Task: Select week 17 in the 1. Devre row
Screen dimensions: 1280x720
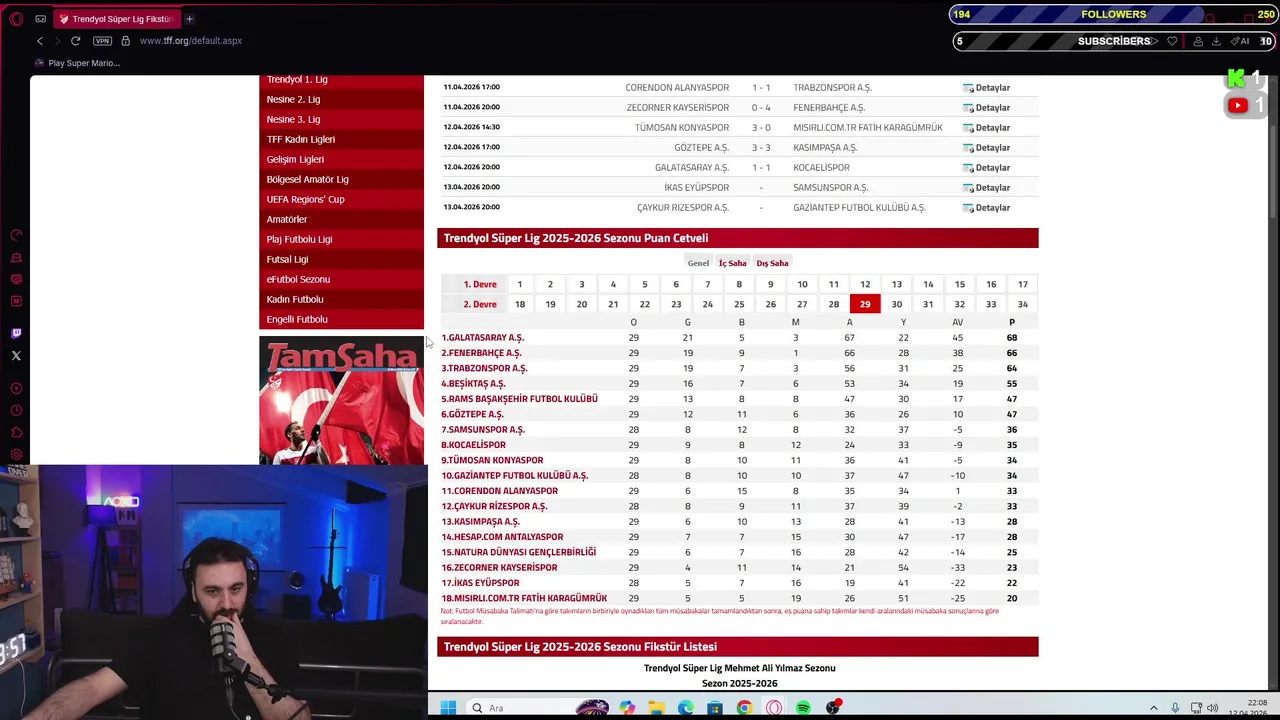Action: coord(1022,284)
